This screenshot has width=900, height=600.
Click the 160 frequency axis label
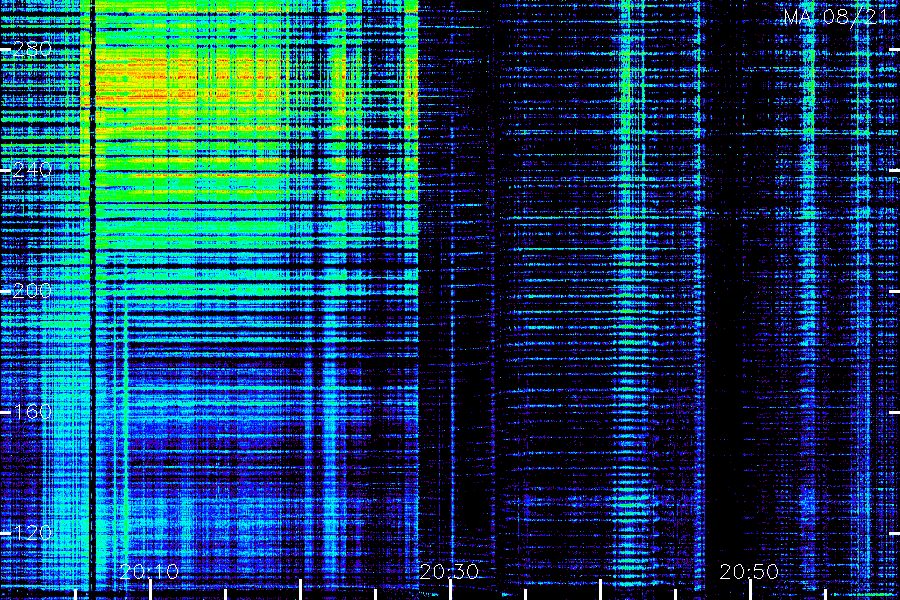coord(32,412)
